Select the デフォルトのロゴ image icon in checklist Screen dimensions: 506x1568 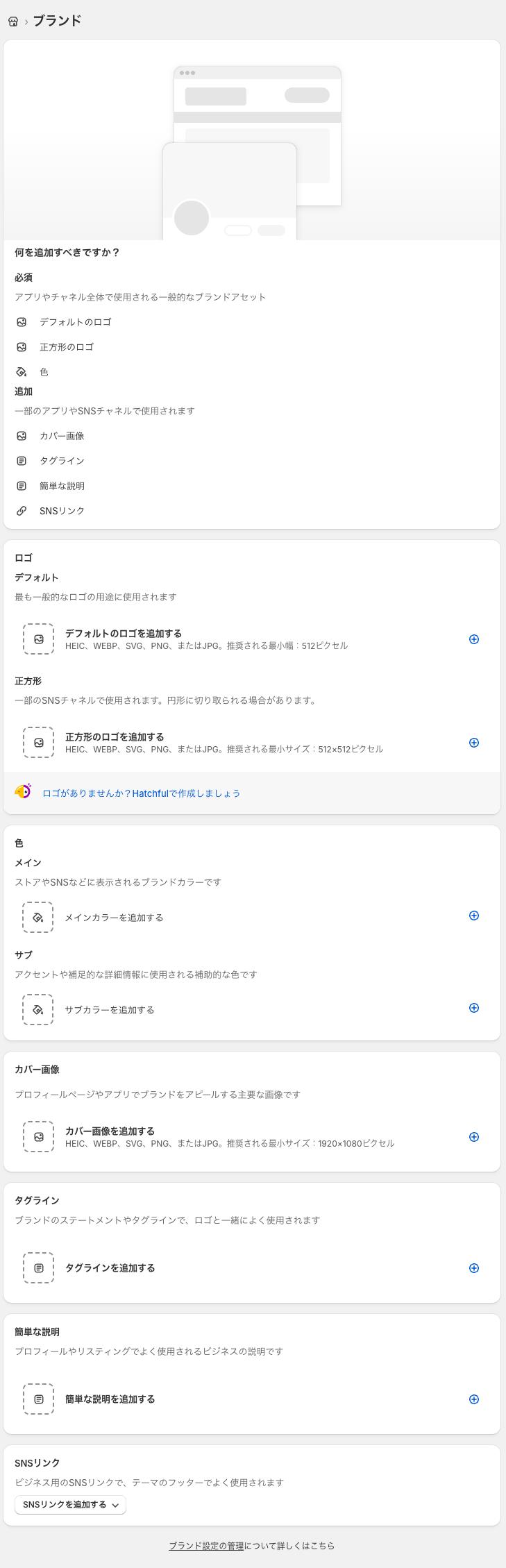(x=20, y=322)
